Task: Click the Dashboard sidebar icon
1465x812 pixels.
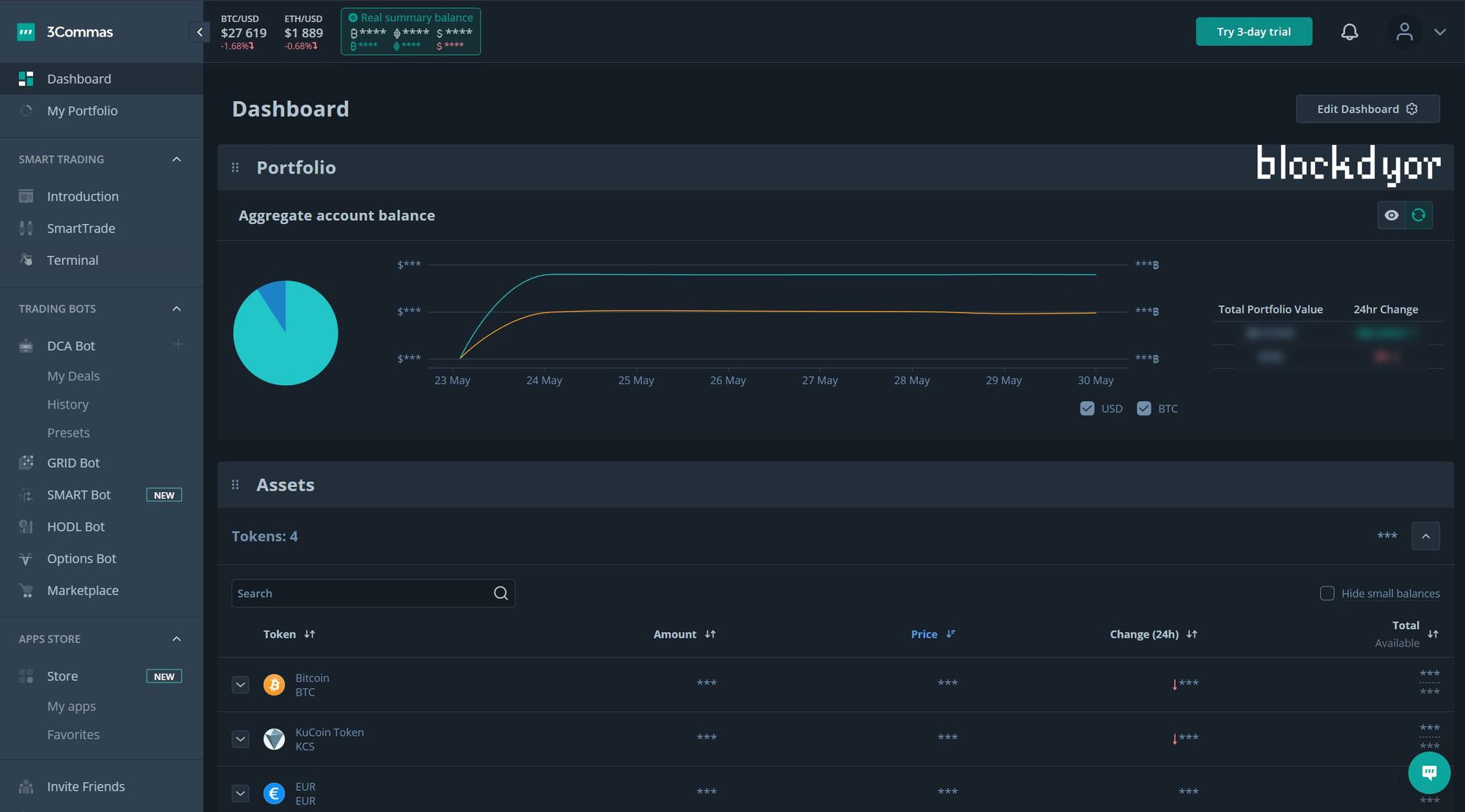Action: 26,78
